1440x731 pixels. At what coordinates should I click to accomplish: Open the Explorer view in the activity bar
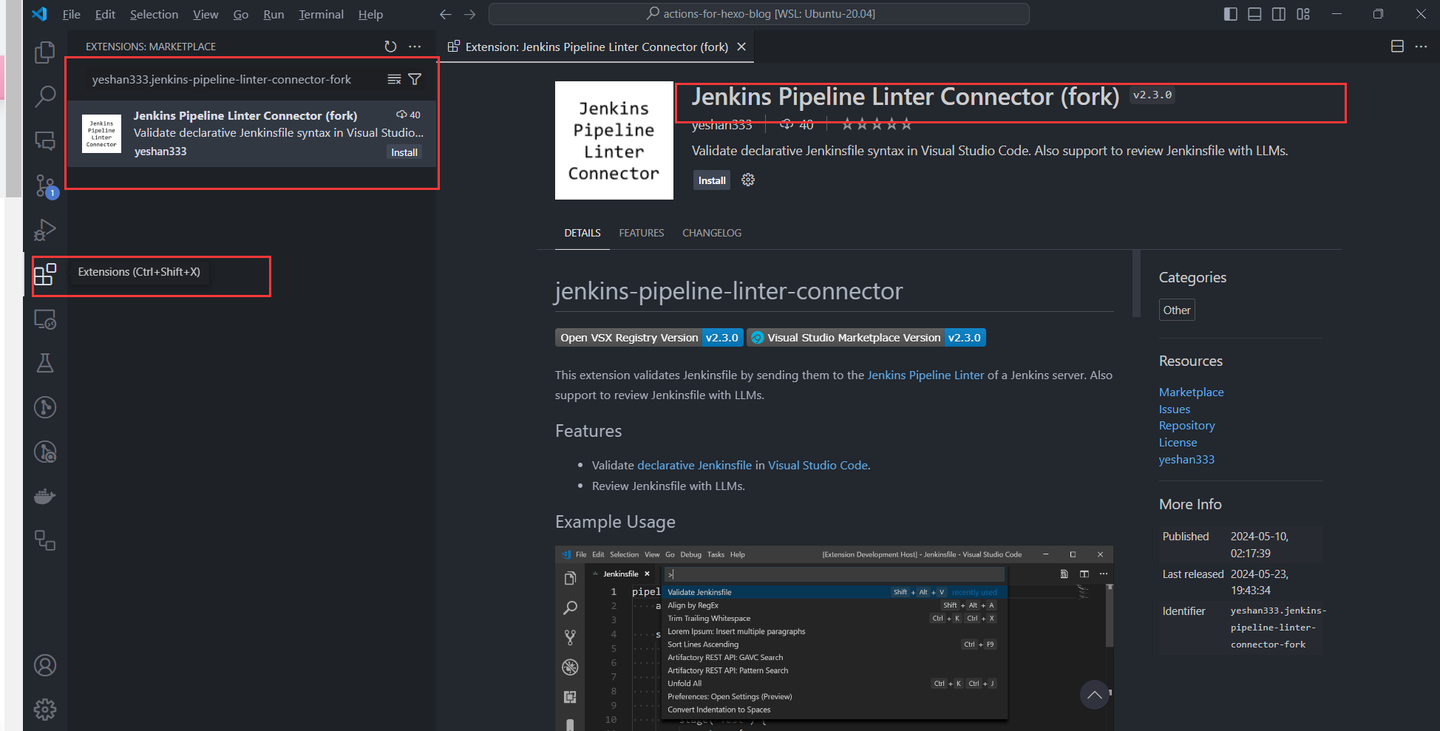tap(44, 51)
